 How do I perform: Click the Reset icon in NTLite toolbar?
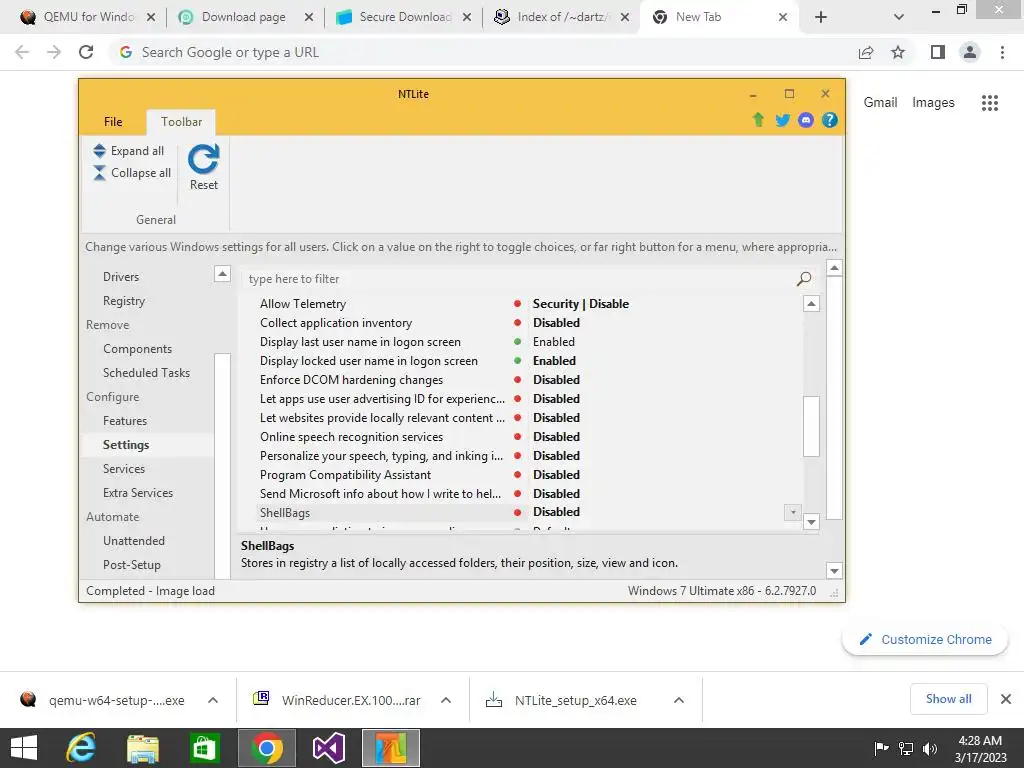pyautogui.click(x=203, y=167)
